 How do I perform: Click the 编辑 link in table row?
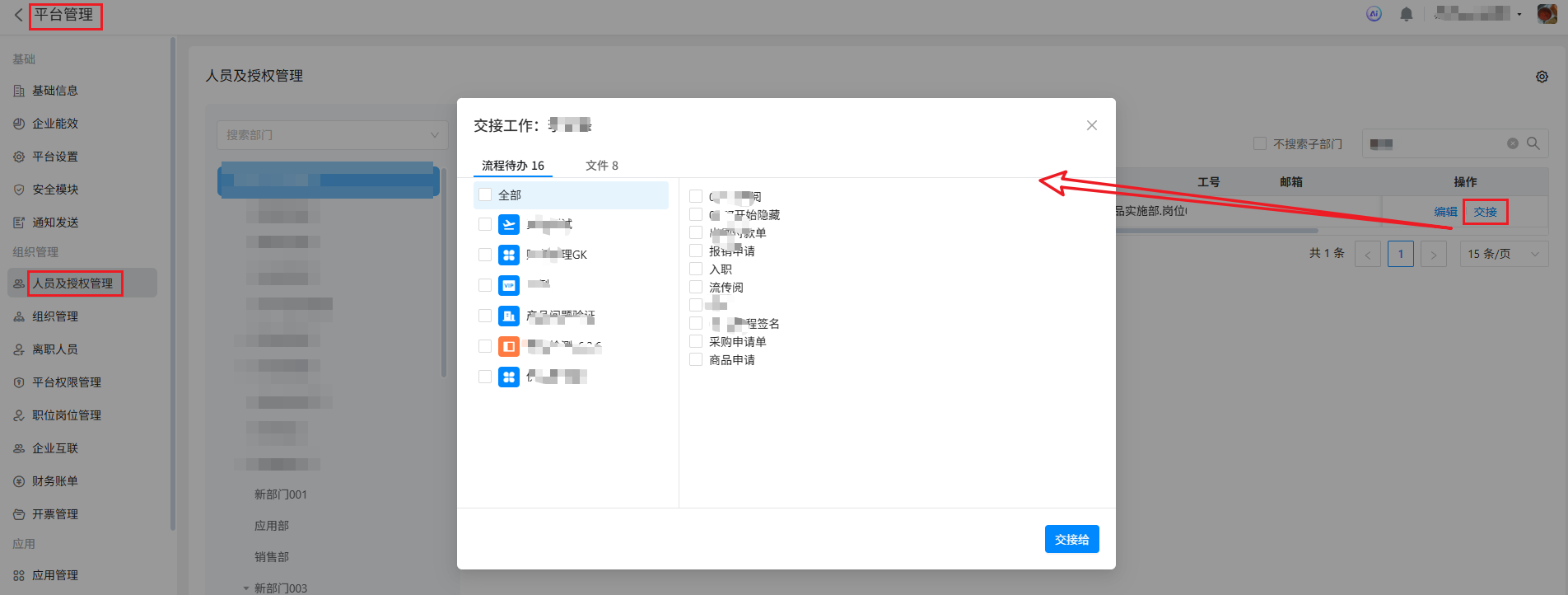pyautogui.click(x=1445, y=212)
